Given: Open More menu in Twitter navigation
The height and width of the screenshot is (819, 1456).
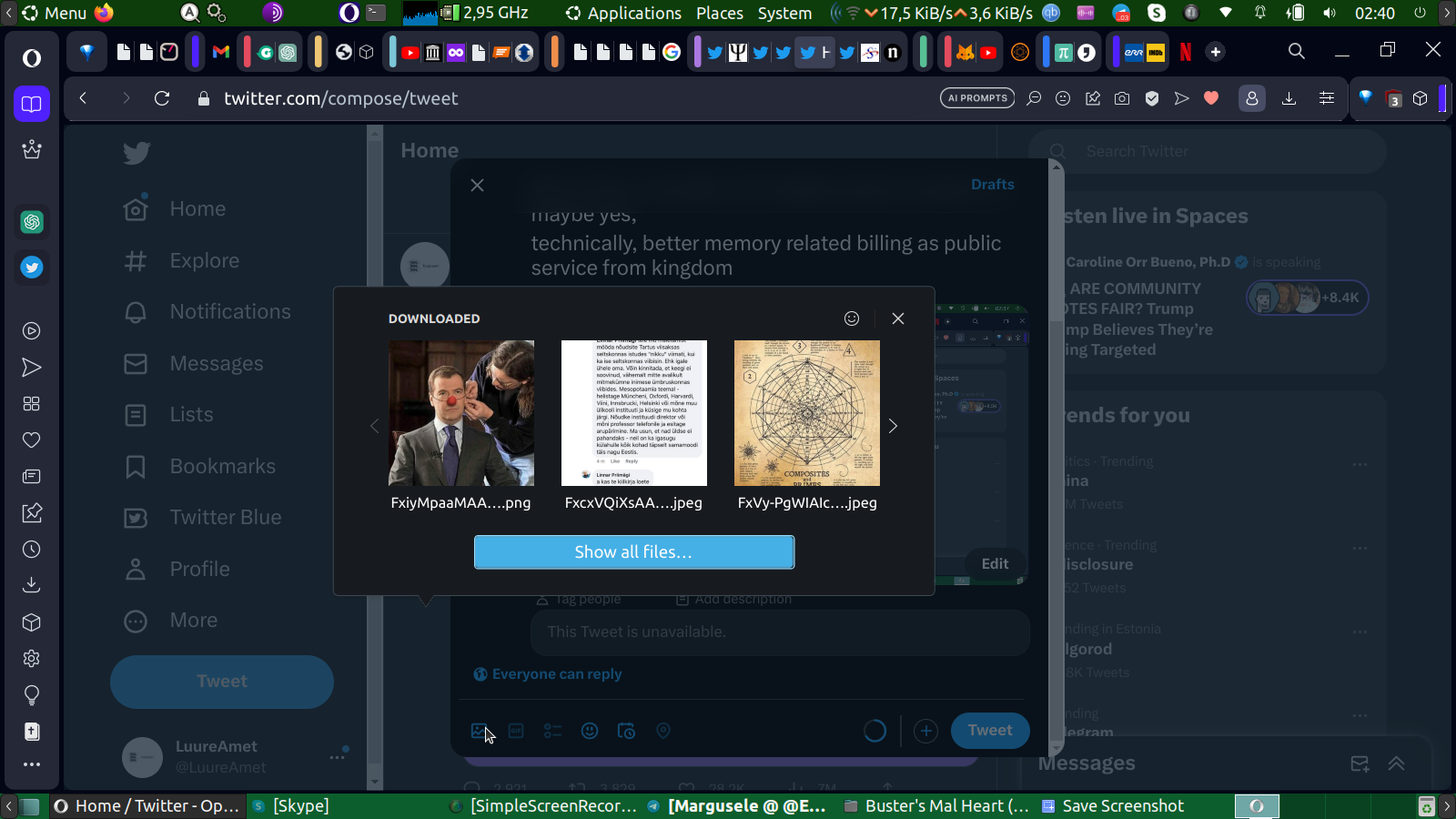Looking at the screenshot, I should tap(172, 621).
